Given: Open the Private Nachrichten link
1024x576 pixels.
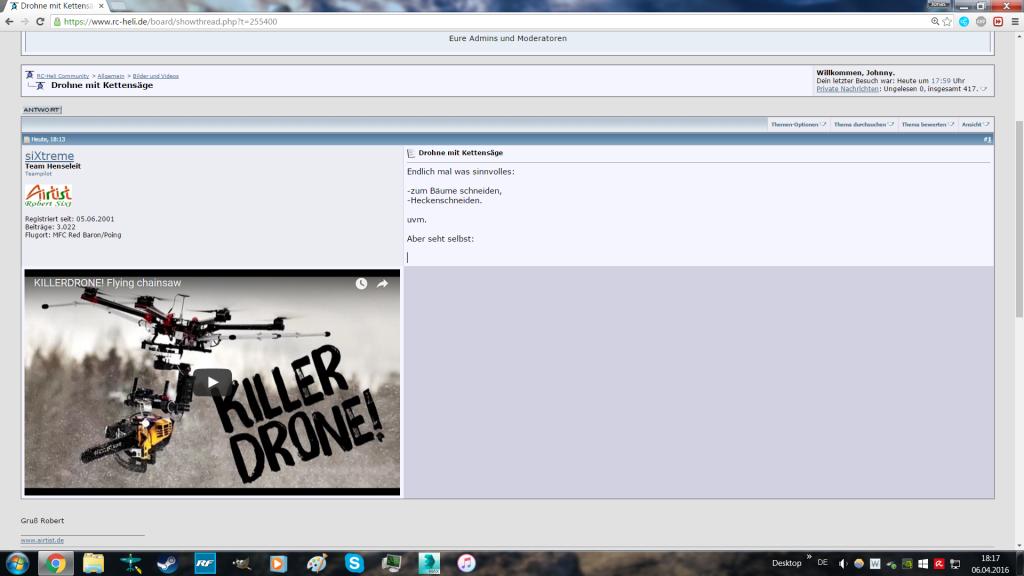Looking at the screenshot, I should click(x=848, y=89).
